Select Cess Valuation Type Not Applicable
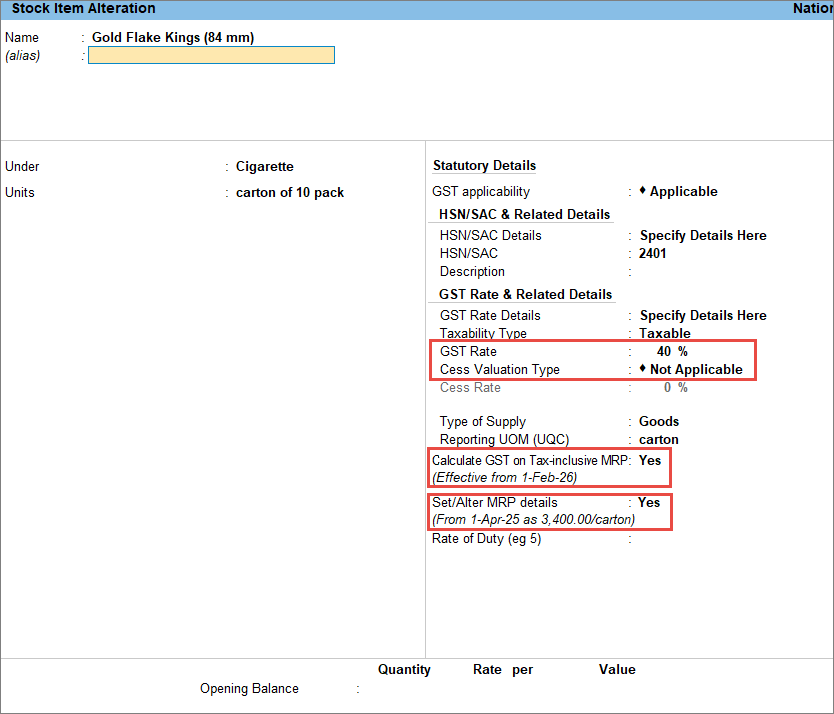Viewport: 834px width, 714px height. click(x=695, y=370)
